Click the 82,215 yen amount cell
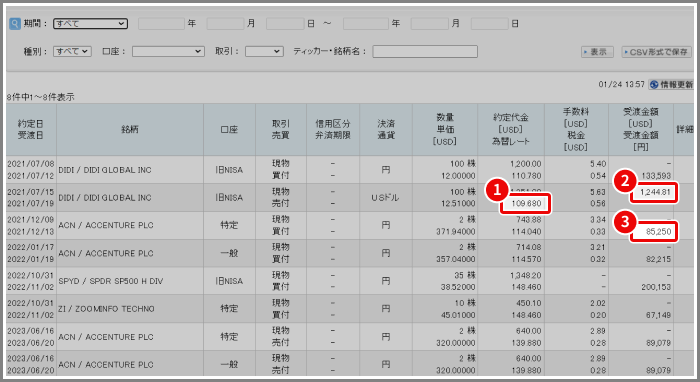Image resolution: width=700 pixels, height=382 pixels. coord(658,259)
